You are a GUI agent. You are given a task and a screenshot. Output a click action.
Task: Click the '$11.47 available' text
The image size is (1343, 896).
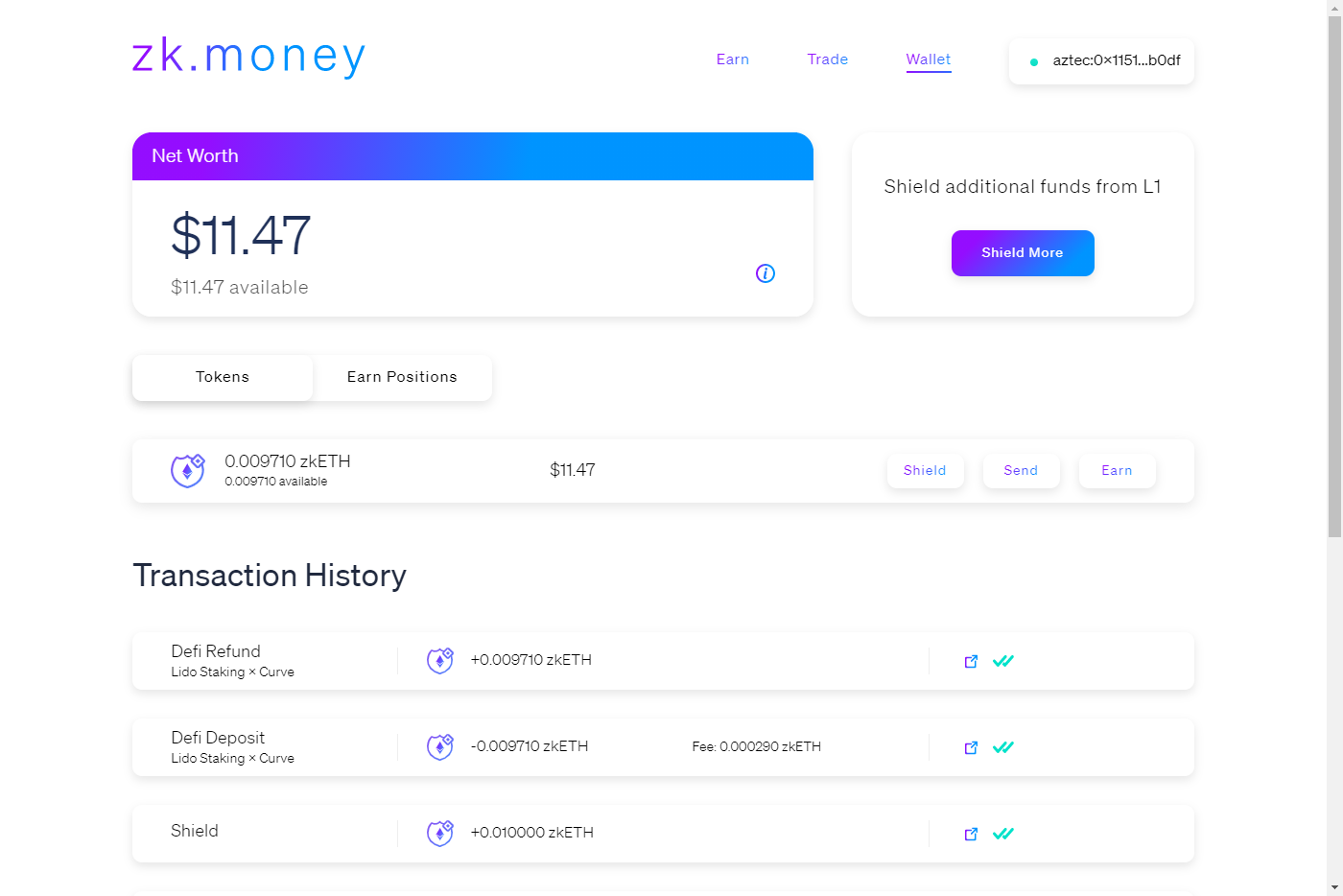240,288
